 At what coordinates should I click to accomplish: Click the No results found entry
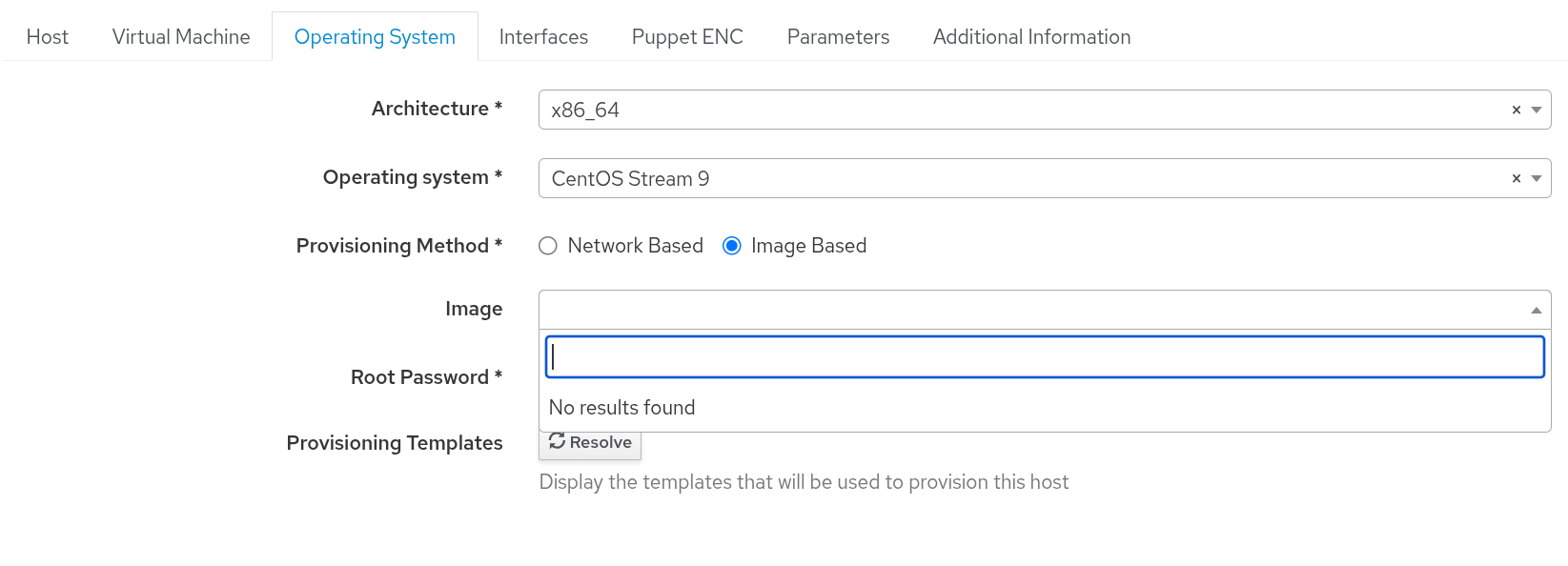click(622, 408)
